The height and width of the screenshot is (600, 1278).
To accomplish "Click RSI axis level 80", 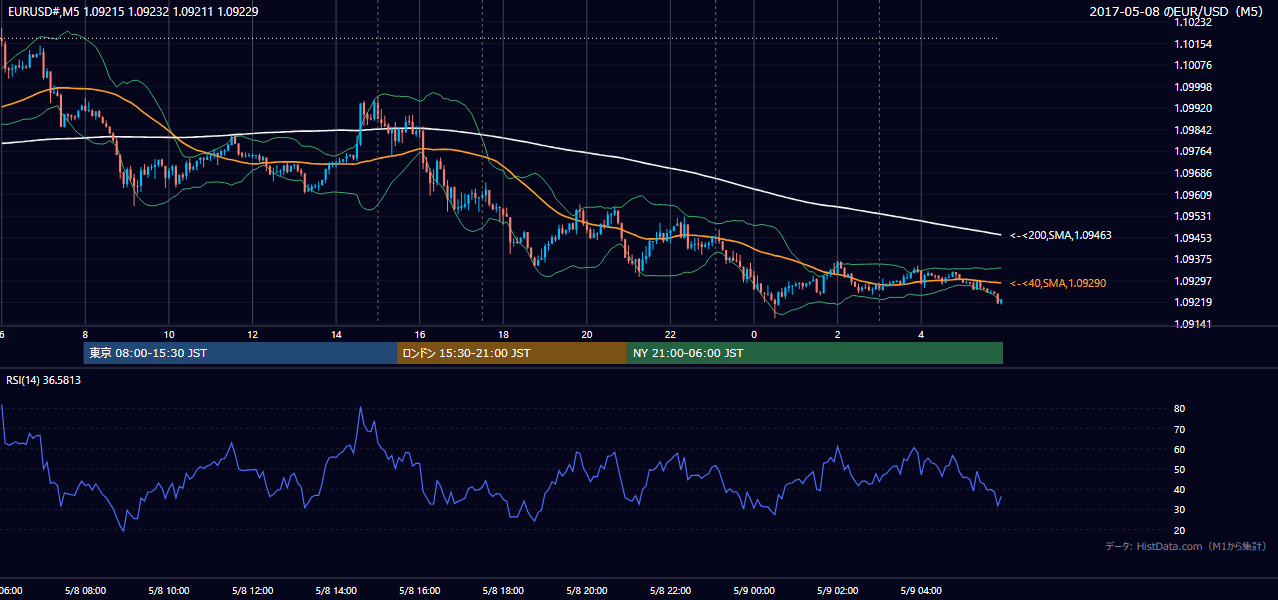I will [x=1180, y=409].
